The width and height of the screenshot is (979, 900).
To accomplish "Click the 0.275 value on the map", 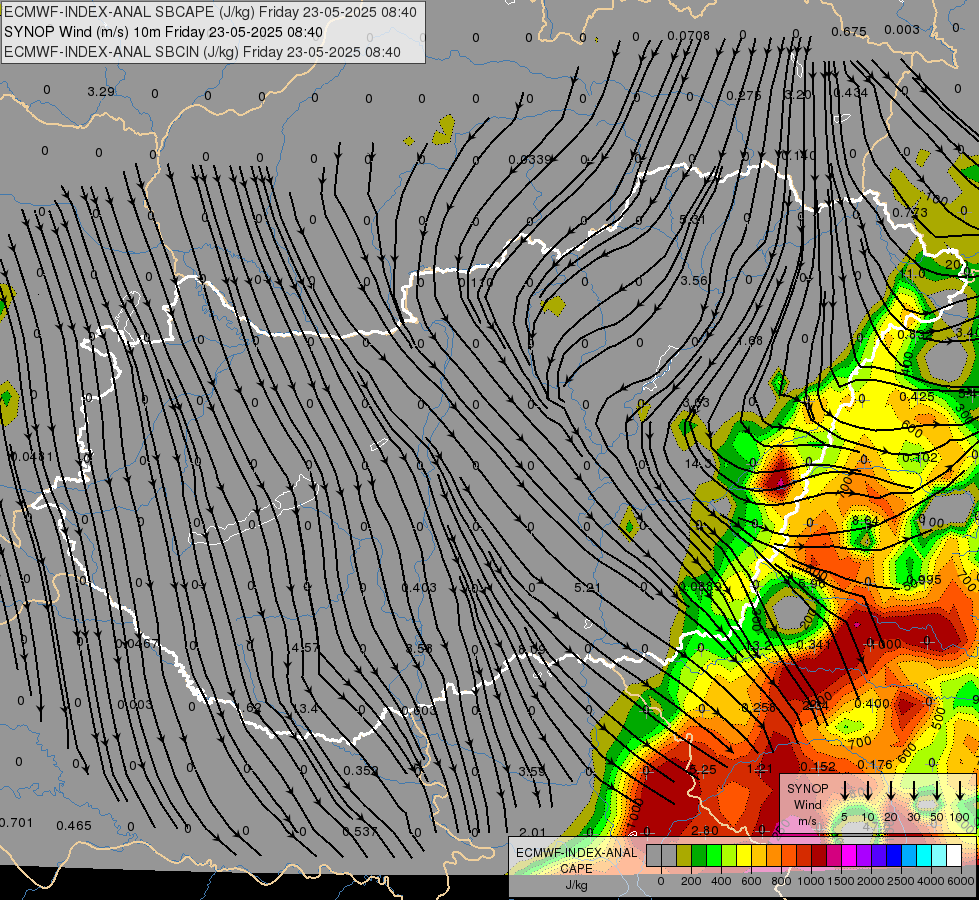I will tap(744, 96).
